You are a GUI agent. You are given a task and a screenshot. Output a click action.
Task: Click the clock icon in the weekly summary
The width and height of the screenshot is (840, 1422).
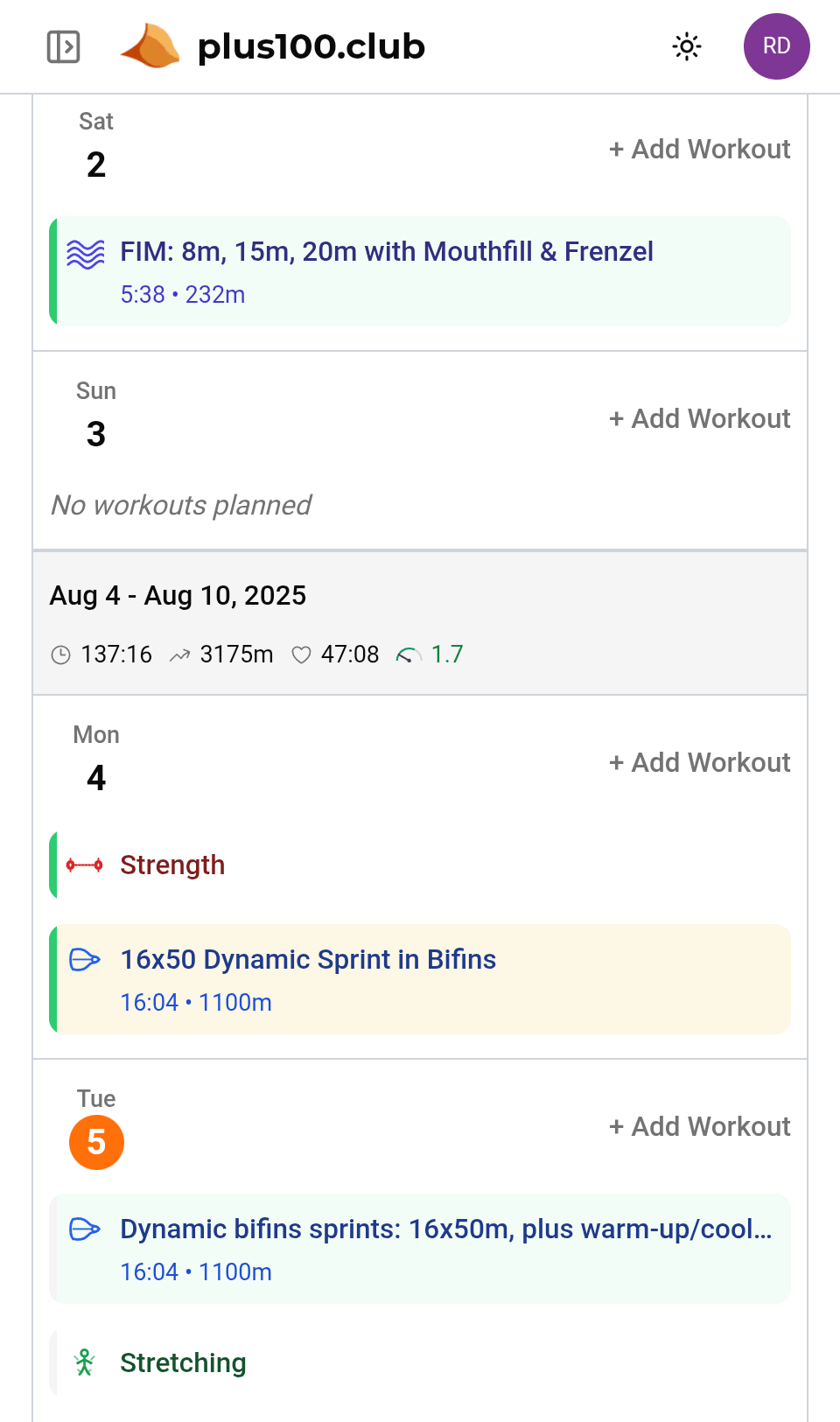pyautogui.click(x=60, y=655)
